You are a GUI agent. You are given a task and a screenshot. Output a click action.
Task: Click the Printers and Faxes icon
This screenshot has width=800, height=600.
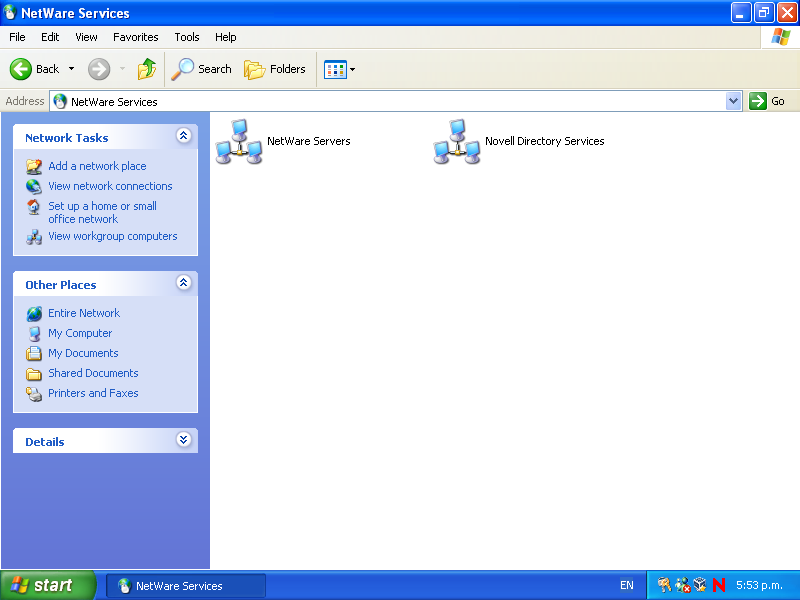point(34,393)
